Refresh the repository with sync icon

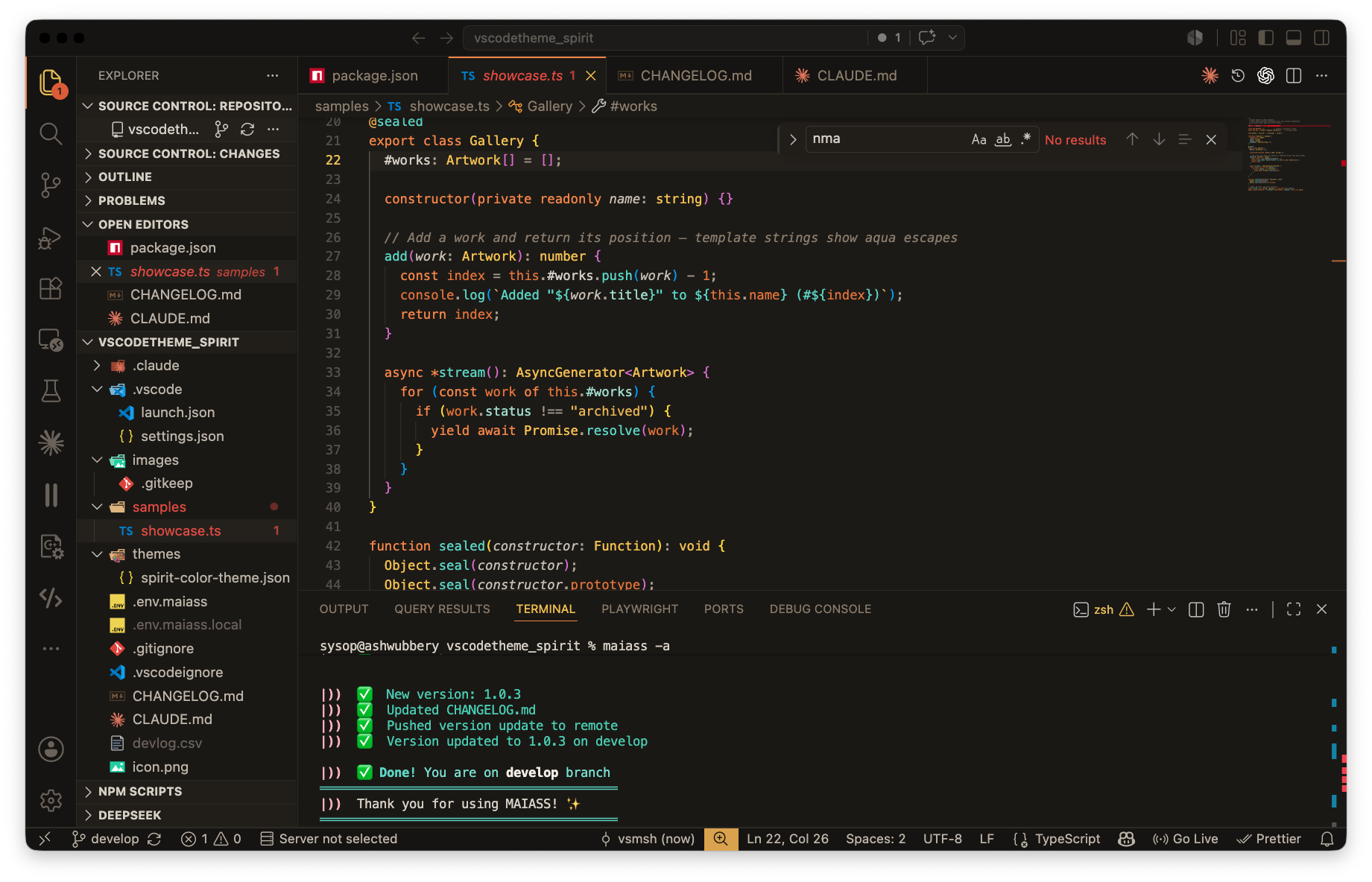[x=247, y=130]
